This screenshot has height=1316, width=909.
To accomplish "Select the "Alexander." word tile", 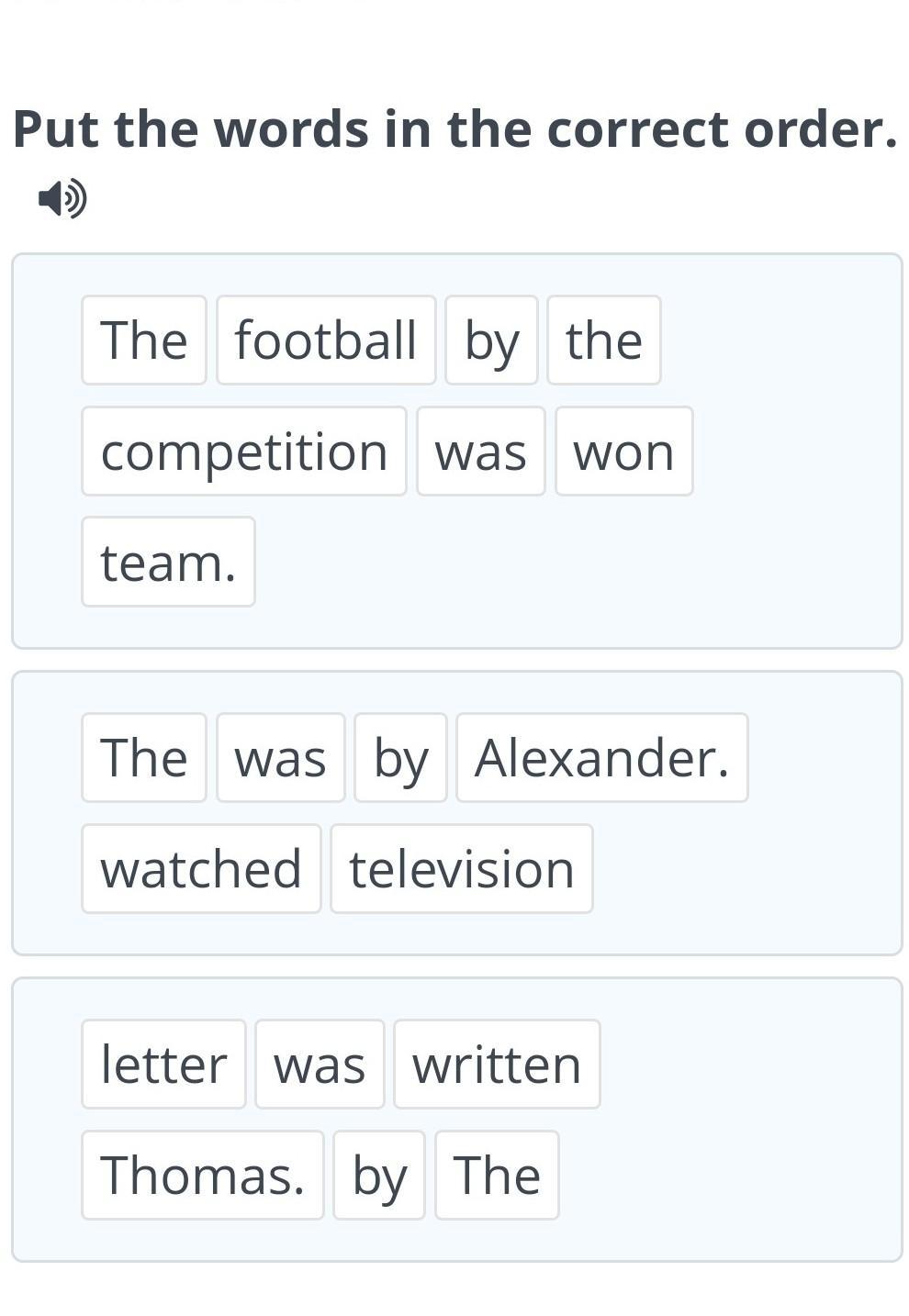I will tap(601, 758).
